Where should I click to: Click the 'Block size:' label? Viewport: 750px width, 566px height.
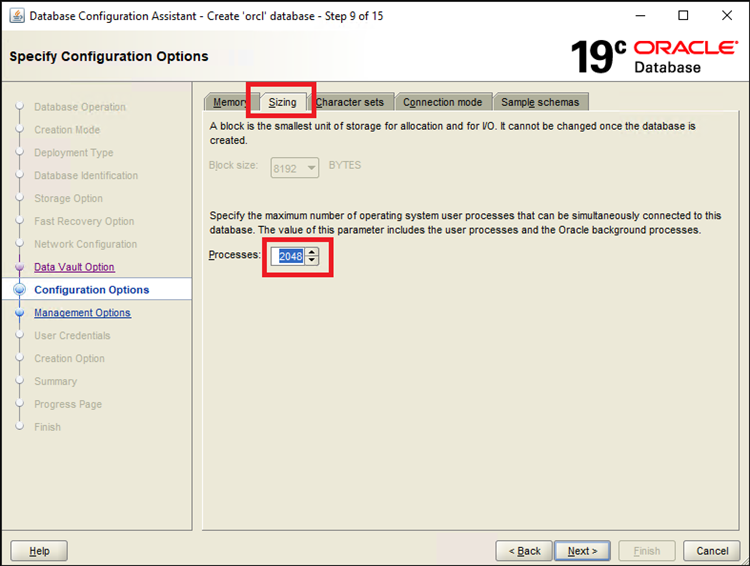coord(233,165)
